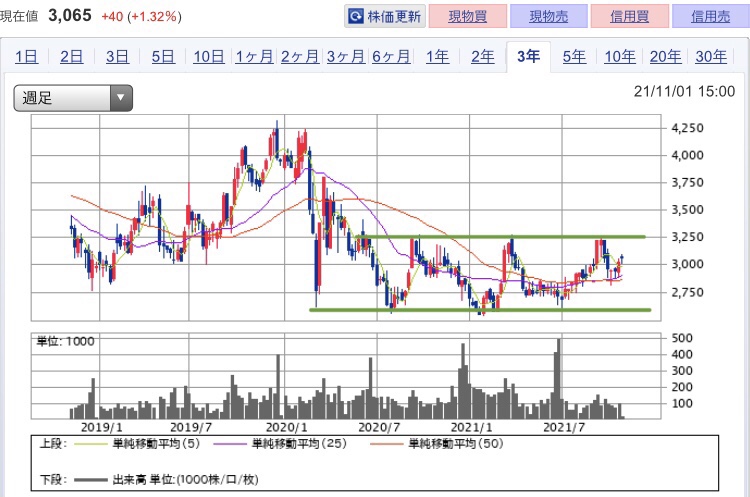Click the 2,750 price axis label
The image size is (750, 497).
[x=687, y=292]
